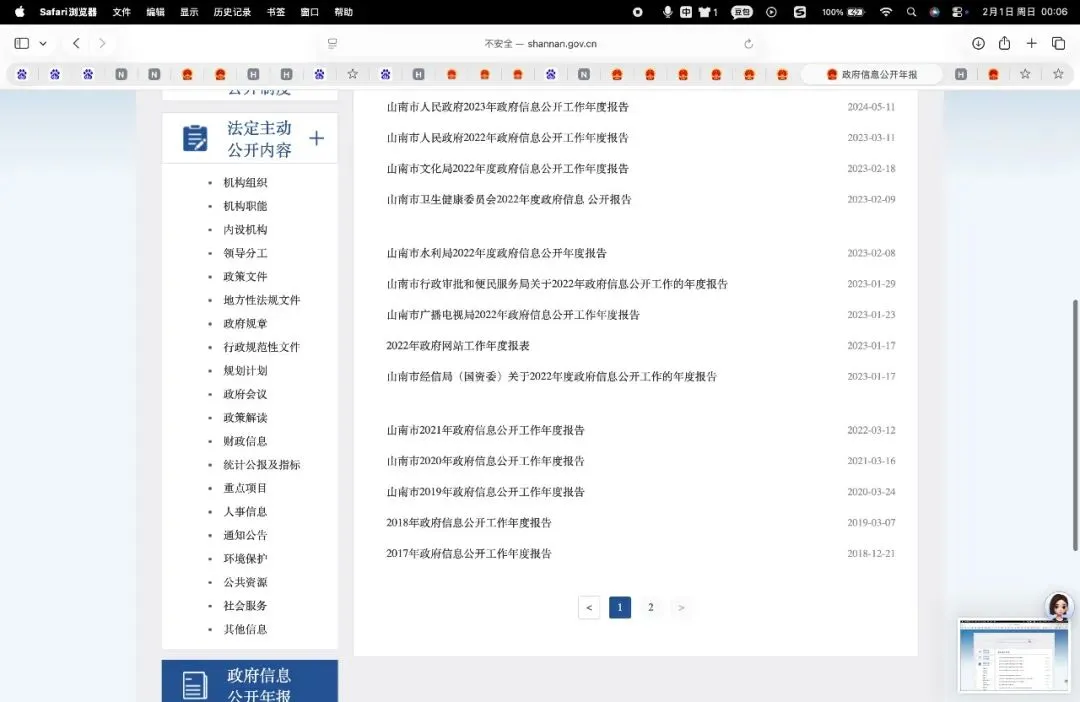Click the shannan.gov.cn address field
The image size is (1080, 702).
(x=540, y=43)
